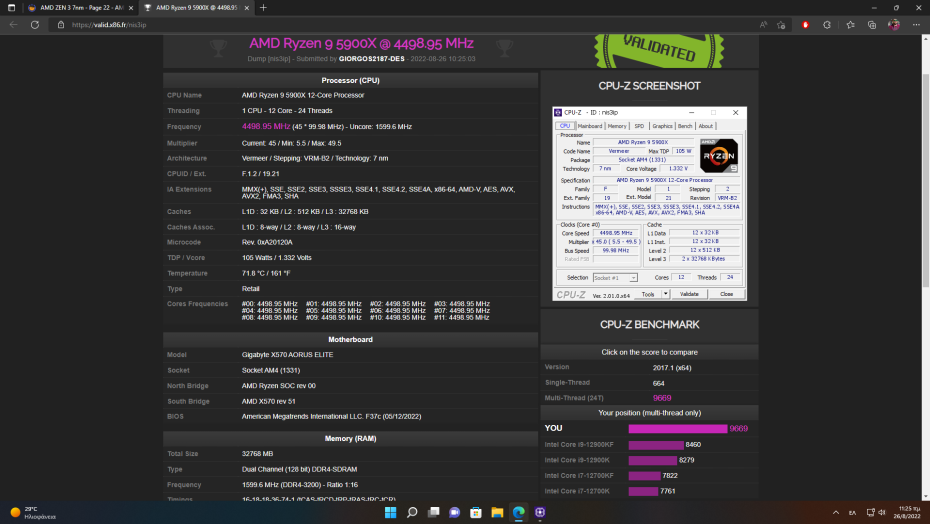Screen dimensions: 930x524
Task: Open Task View from taskbar
Action: point(434,512)
